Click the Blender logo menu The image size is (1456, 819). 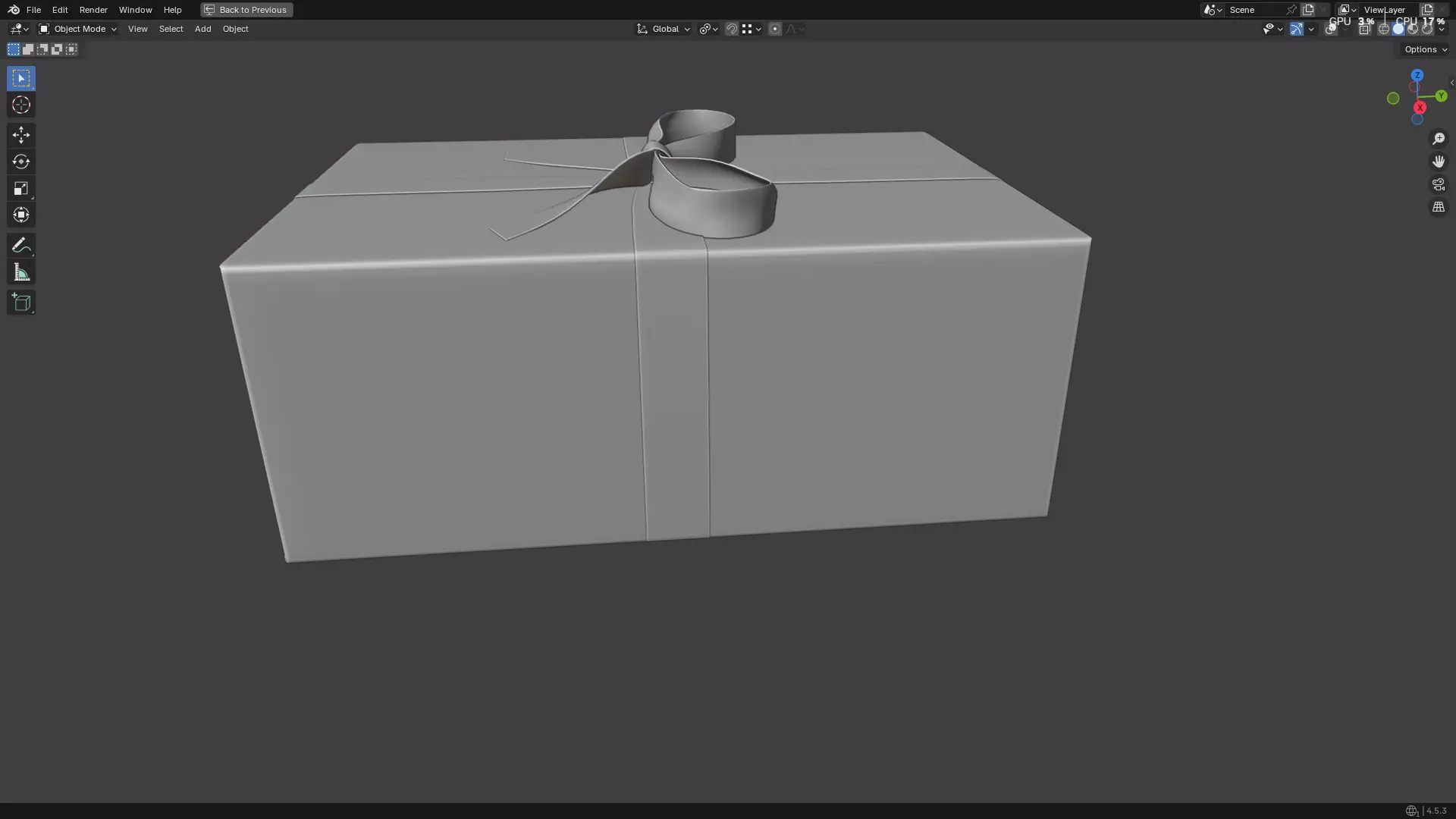pos(14,10)
